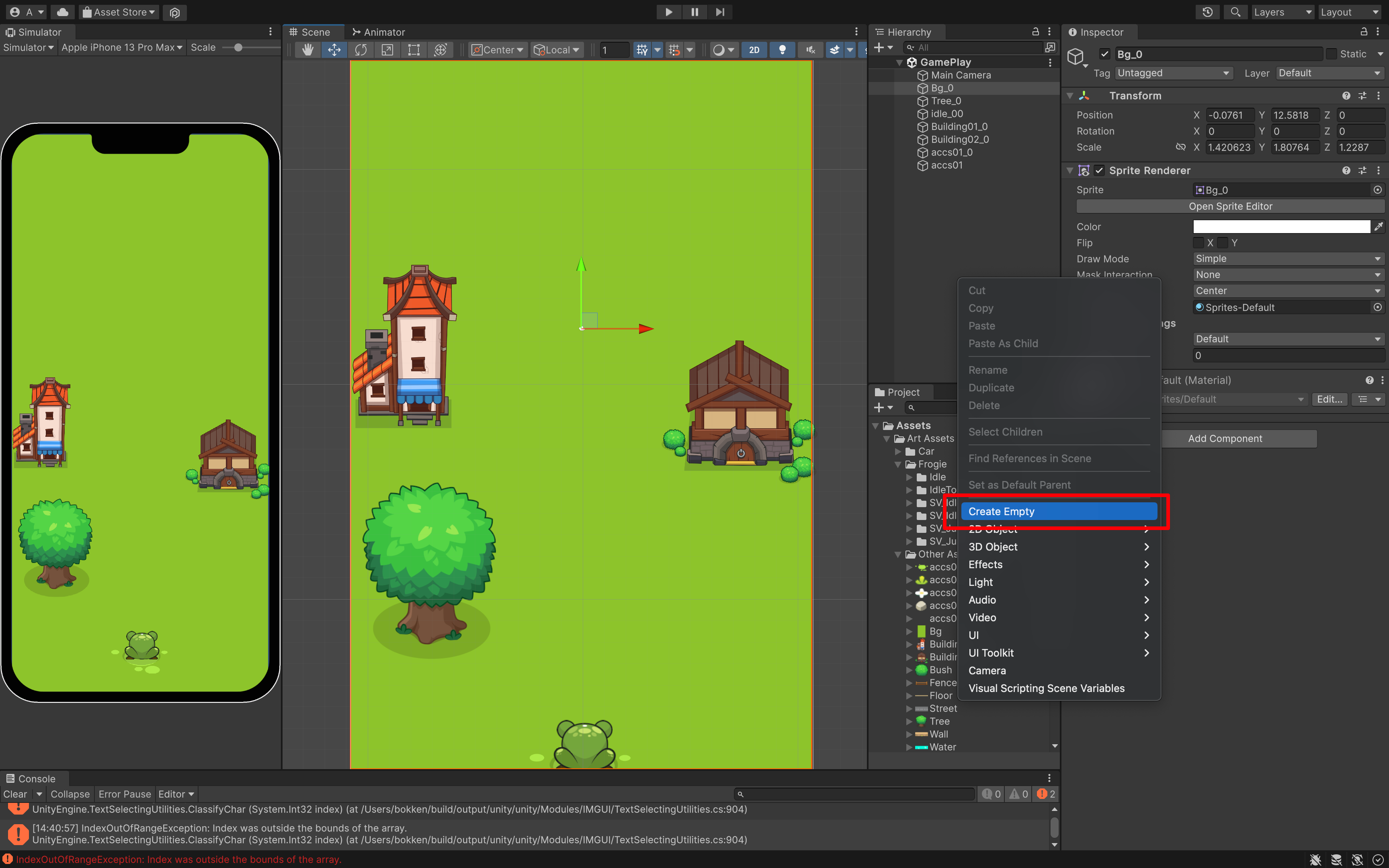
Task: Click the Scene effects icon
Action: click(834, 50)
